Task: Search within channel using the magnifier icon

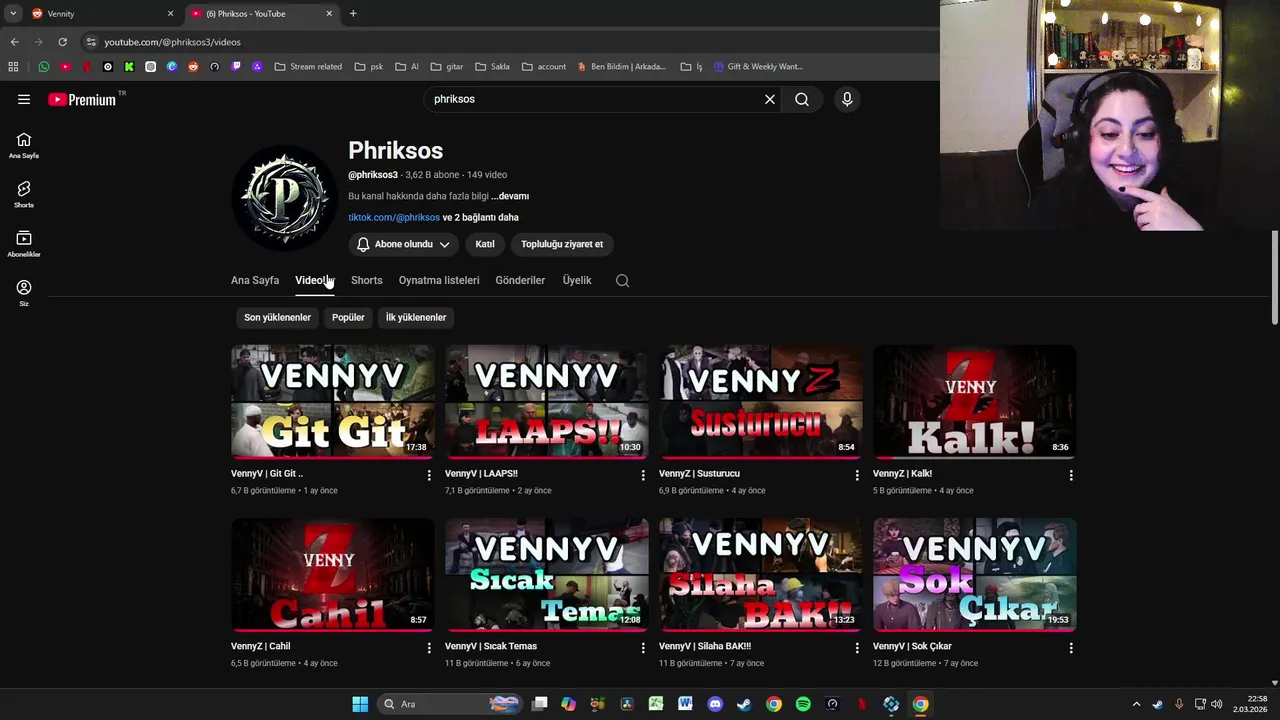Action: [623, 280]
